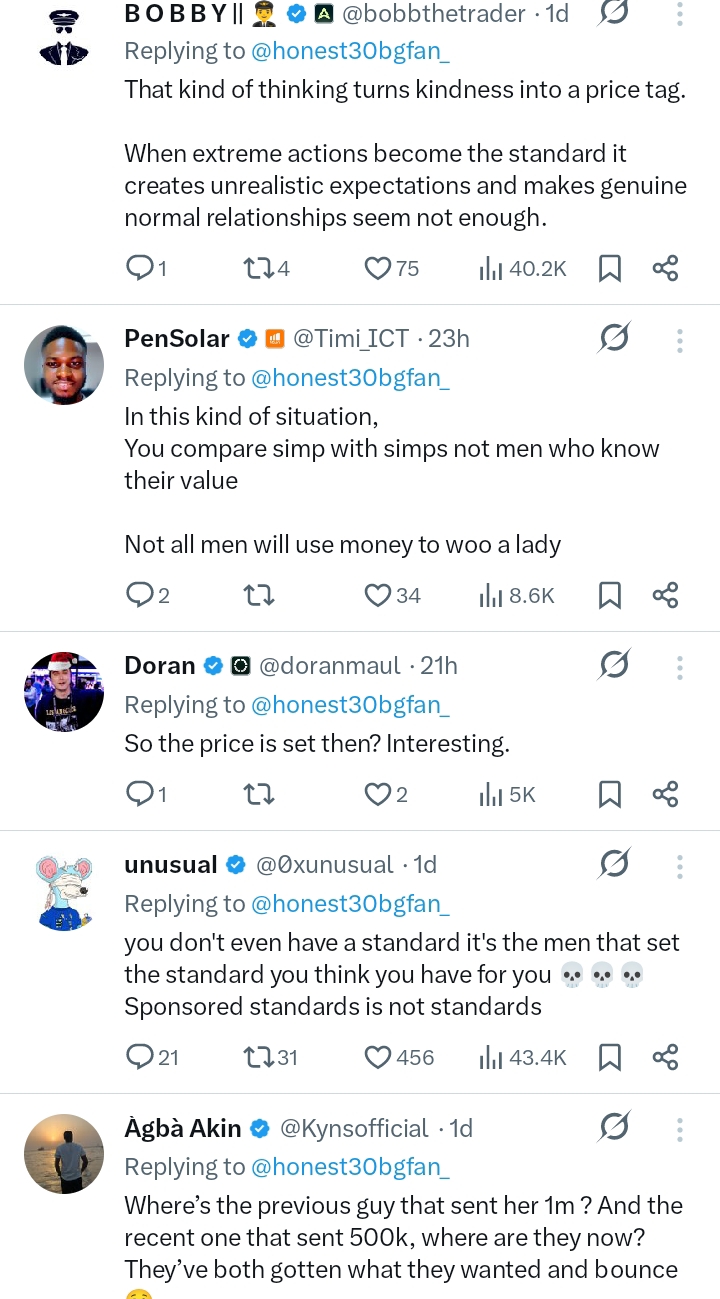Open Doran's profile by name
Screen dimensions: 720x1299
(x=159, y=666)
